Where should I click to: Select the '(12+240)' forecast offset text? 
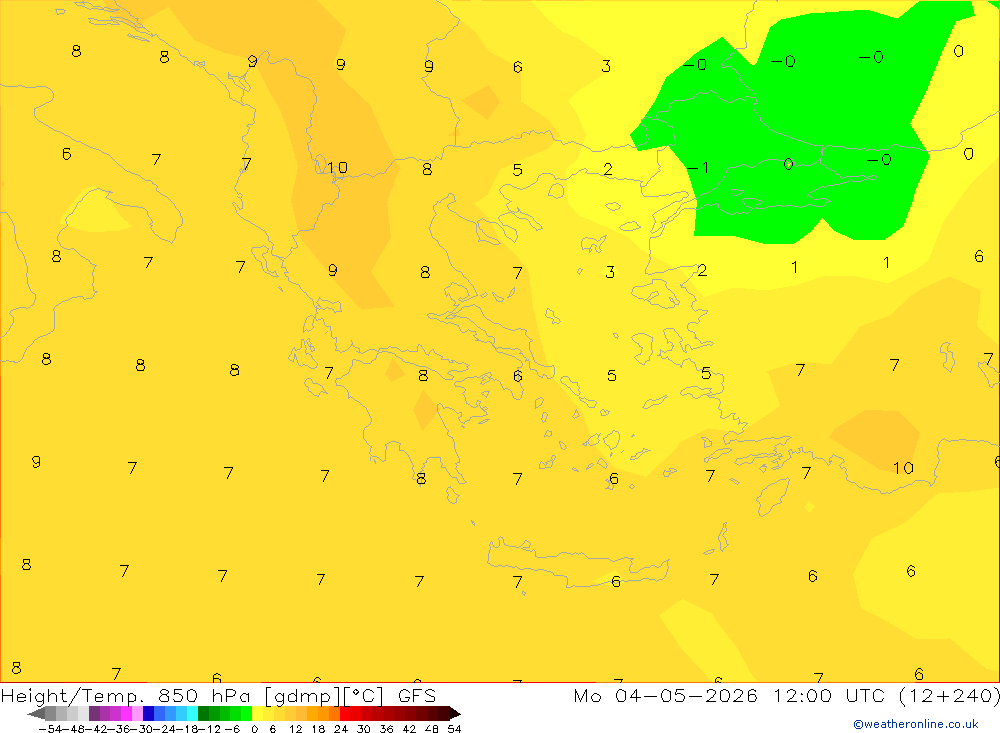coord(949,695)
